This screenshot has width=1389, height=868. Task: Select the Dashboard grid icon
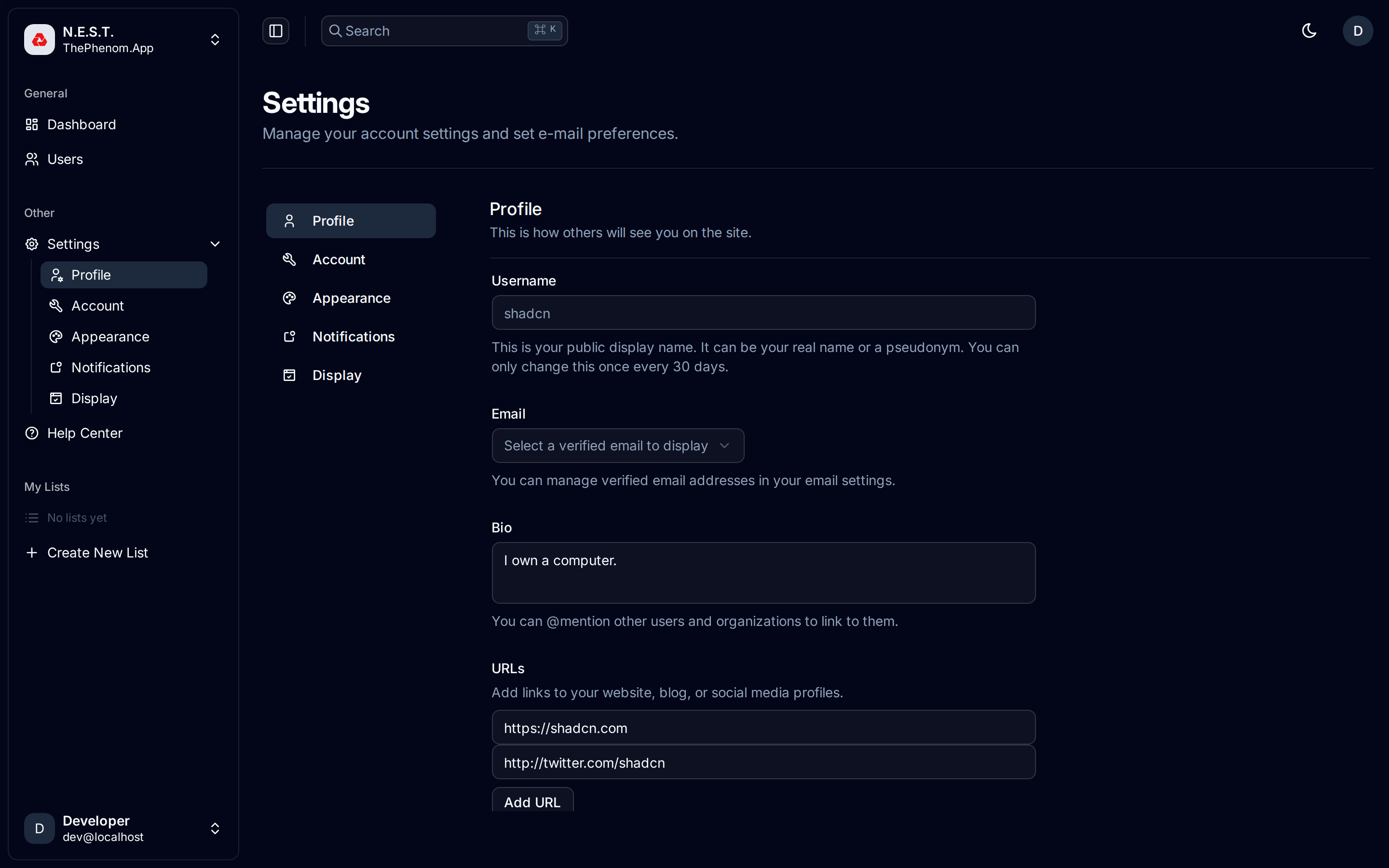pyautogui.click(x=31, y=124)
